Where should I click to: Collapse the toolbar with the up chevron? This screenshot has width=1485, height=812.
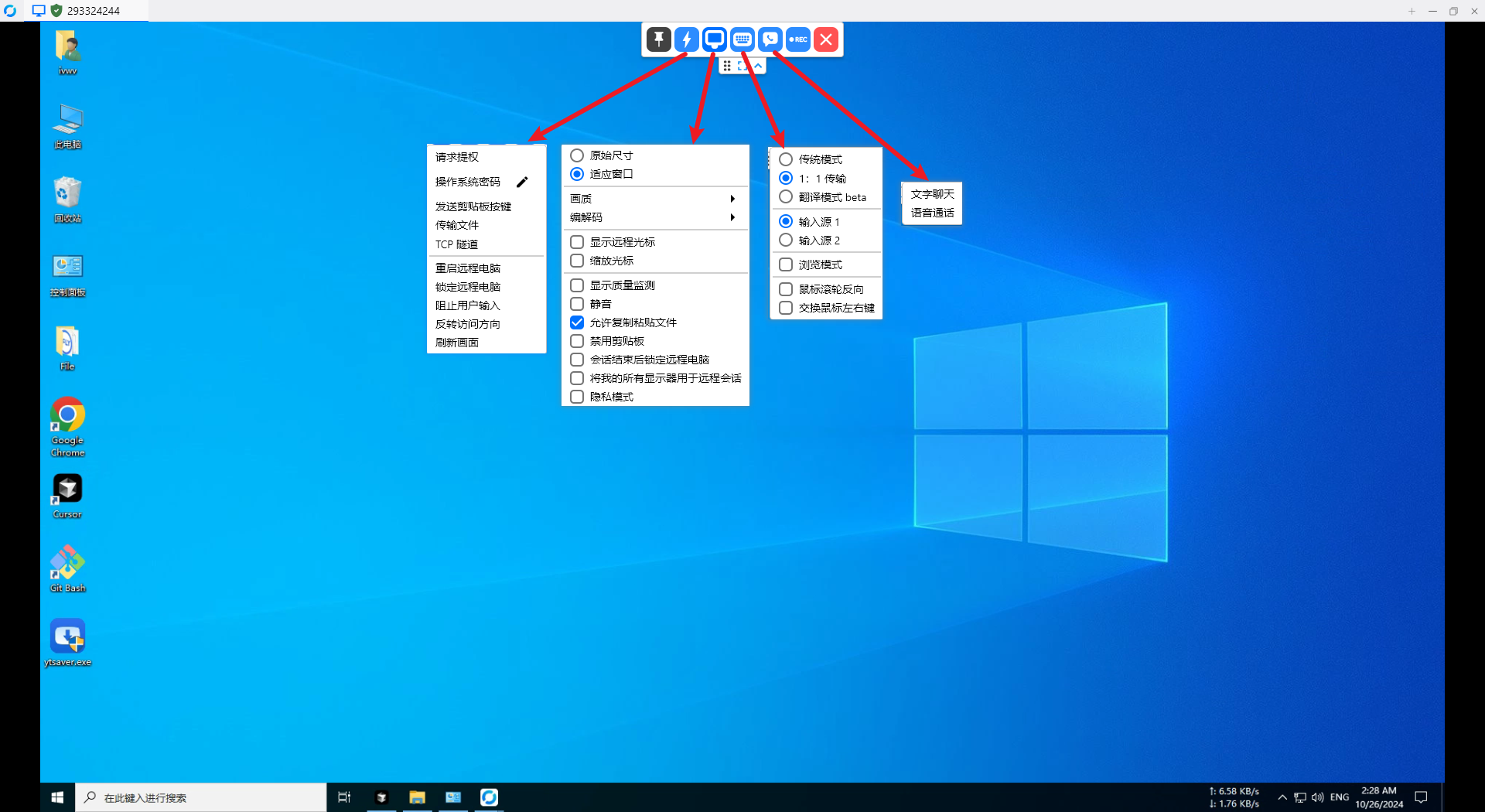coord(759,67)
